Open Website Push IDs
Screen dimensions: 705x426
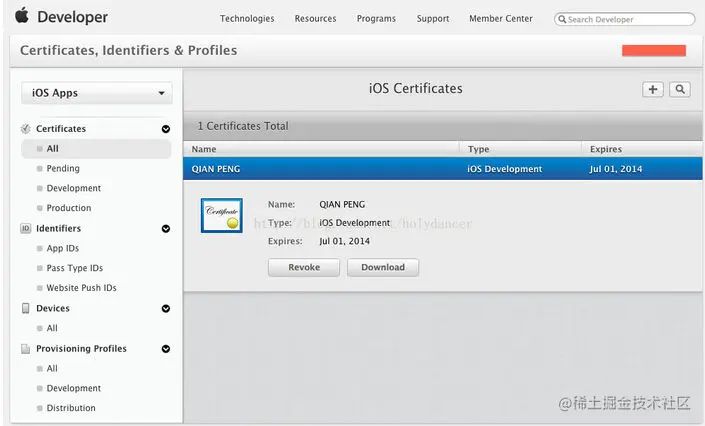(x=81, y=288)
